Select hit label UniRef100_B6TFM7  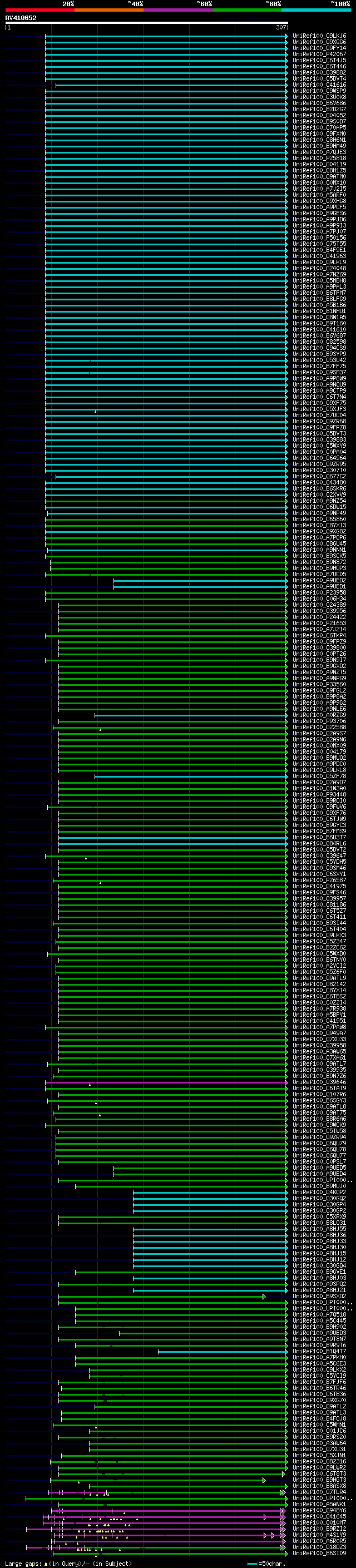(319, 293)
